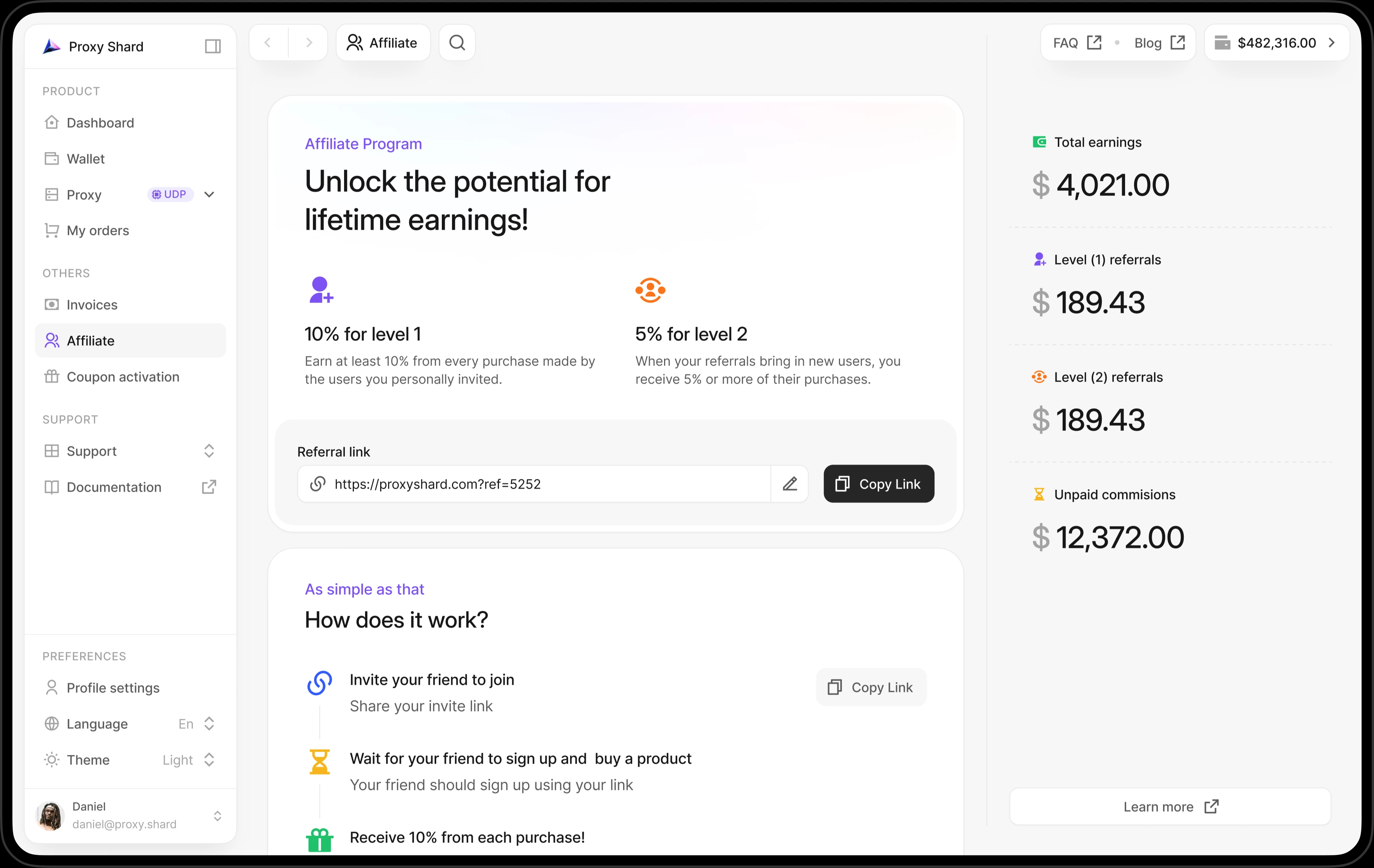Go to Wallet page
Viewport: 1374px width, 868px height.
pos(130,159)
